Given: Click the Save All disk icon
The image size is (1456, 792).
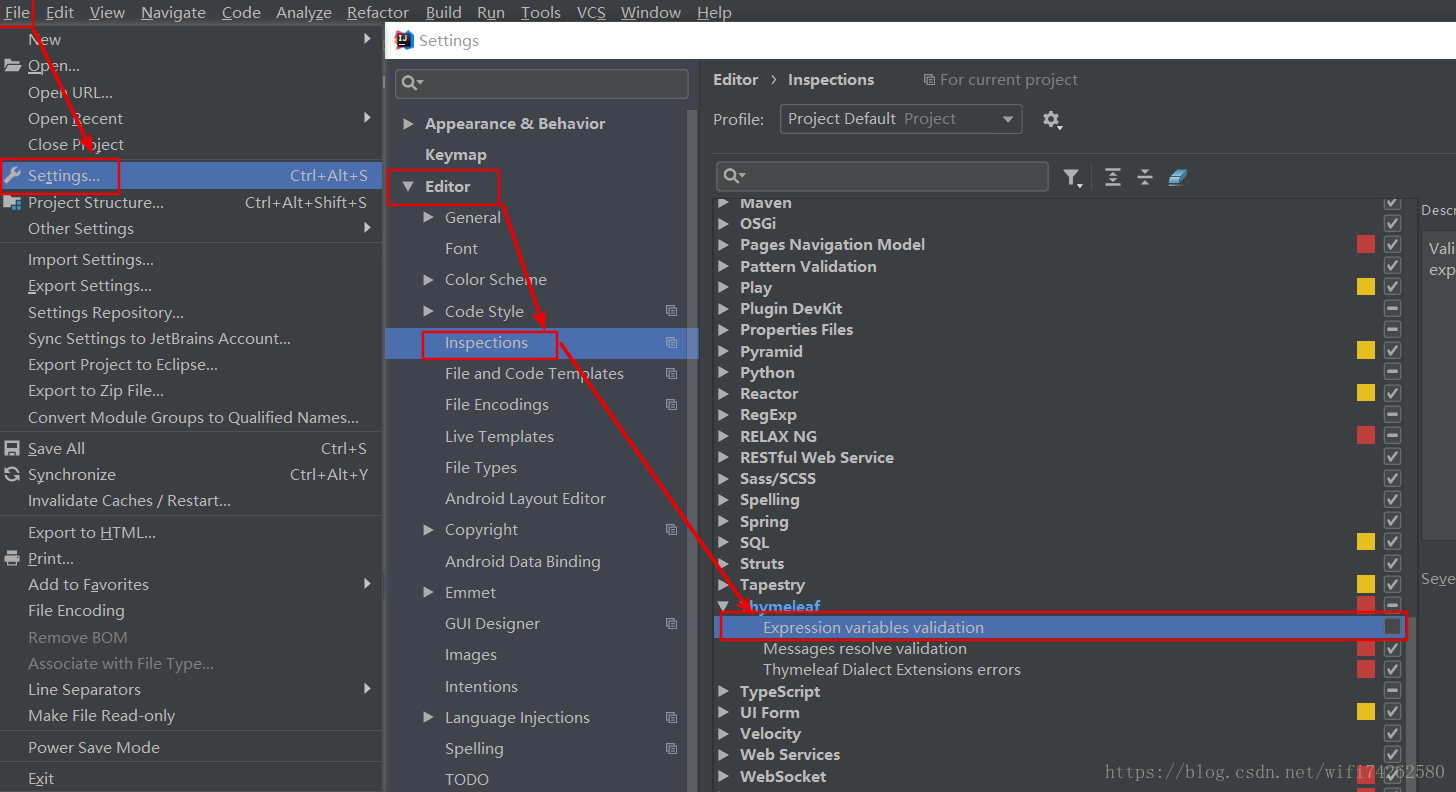Looking at the screenshot, I should (x=12, y=448).
